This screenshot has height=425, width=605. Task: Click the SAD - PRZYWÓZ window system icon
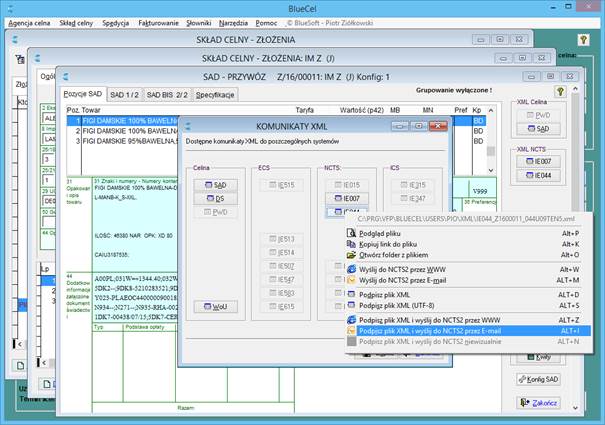[66, 77]
